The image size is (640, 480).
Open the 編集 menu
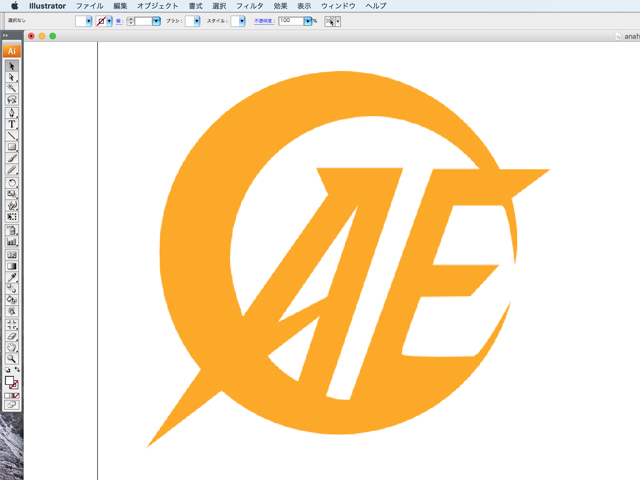[120, 6]
